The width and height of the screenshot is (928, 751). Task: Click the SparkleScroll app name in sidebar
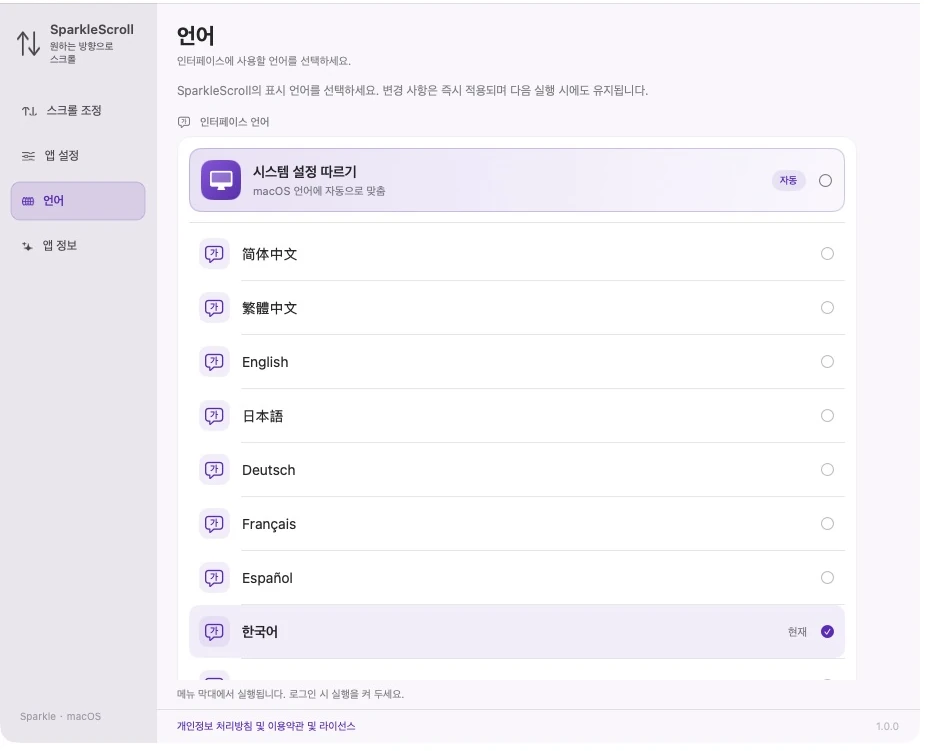pos(92,30)
